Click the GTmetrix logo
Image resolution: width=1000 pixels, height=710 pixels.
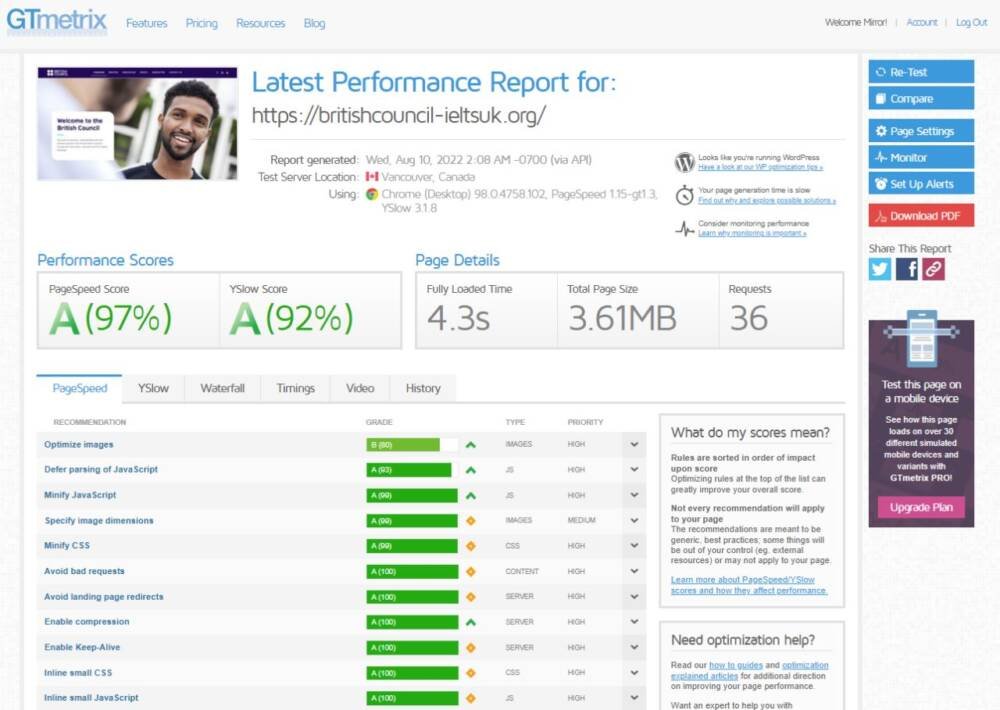(x=56, y=21)
